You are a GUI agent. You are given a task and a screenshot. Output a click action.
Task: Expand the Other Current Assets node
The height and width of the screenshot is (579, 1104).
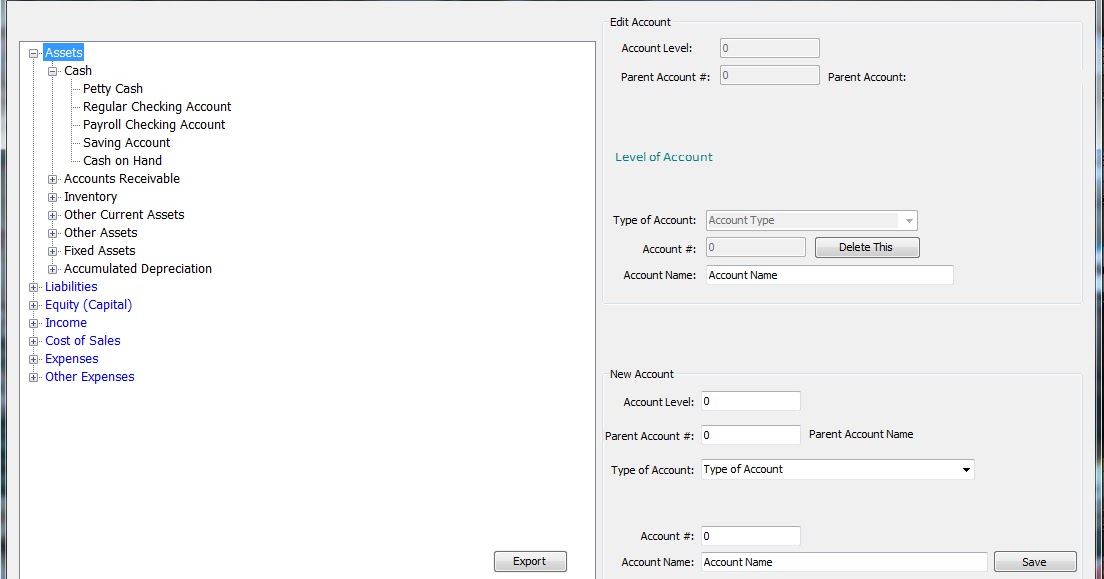click(52, 215)
